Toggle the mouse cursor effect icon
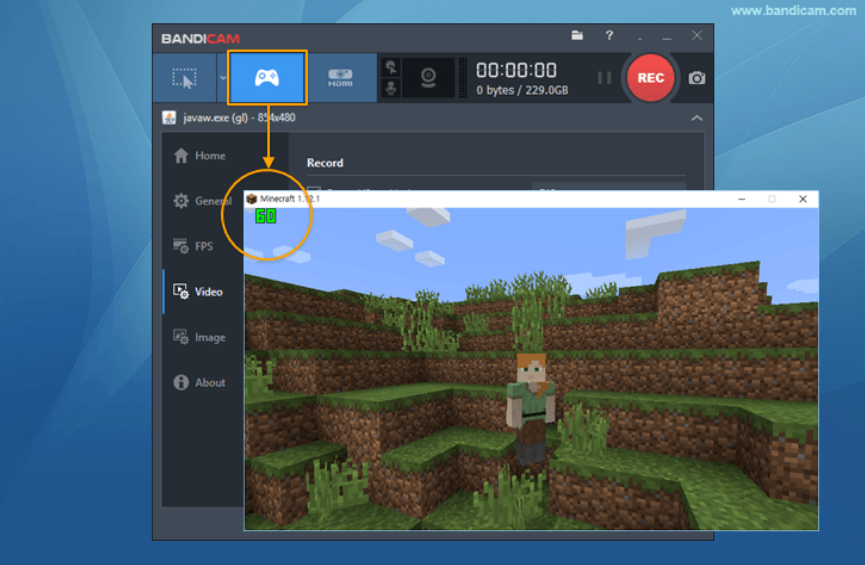This screenshot has height=565, width=865. click(391, 67)
